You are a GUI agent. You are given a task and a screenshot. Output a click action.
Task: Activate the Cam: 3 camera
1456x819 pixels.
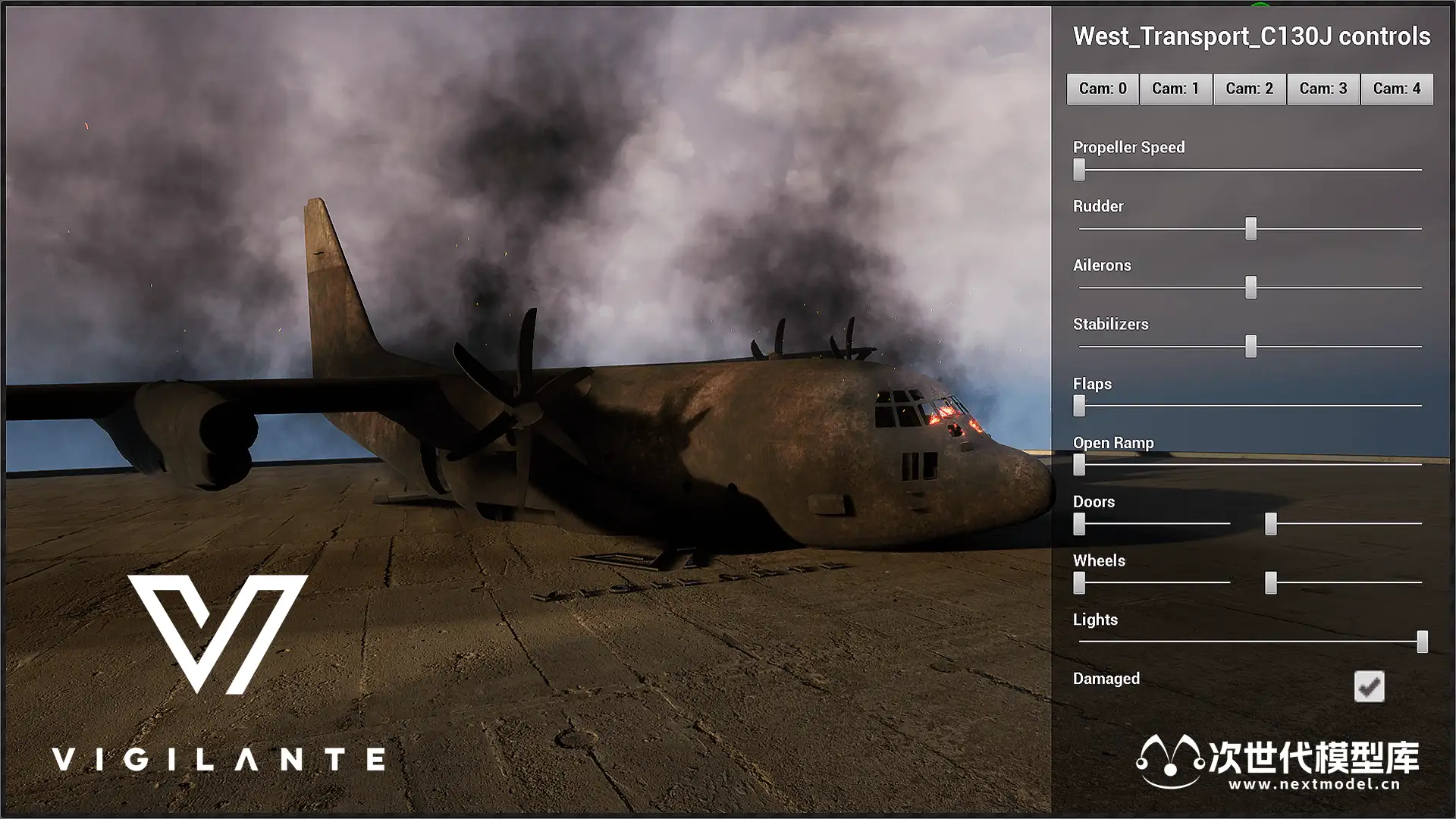tap(1323, 89)
